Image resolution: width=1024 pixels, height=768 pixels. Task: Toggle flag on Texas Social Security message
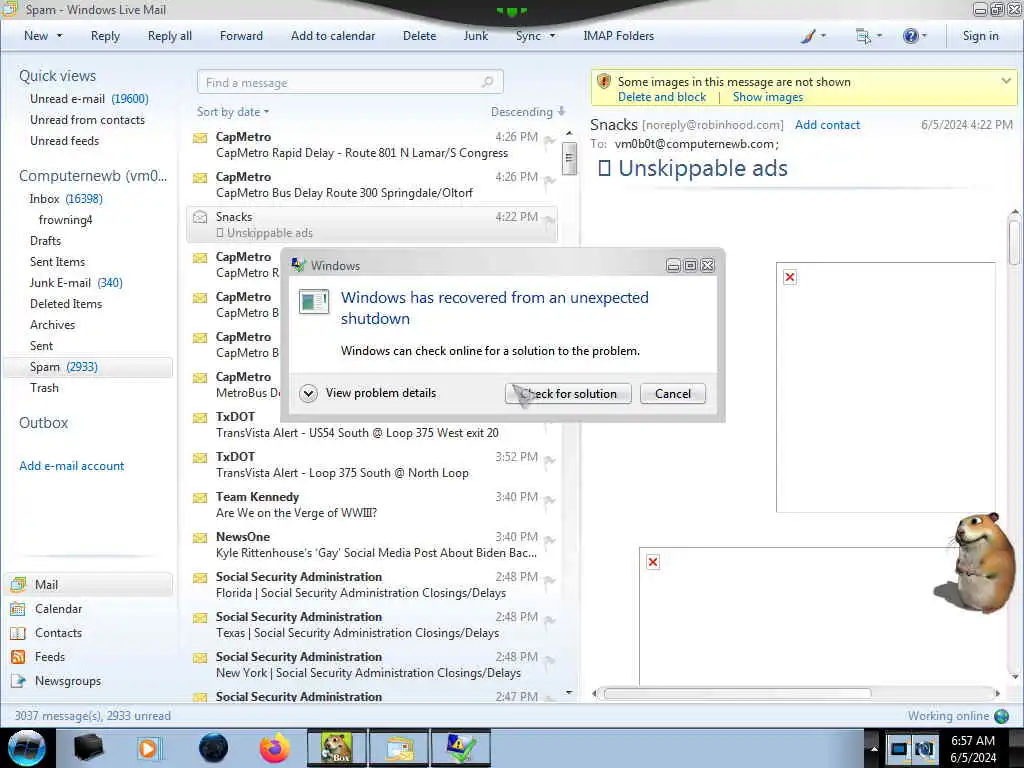[x=549, y=621]
